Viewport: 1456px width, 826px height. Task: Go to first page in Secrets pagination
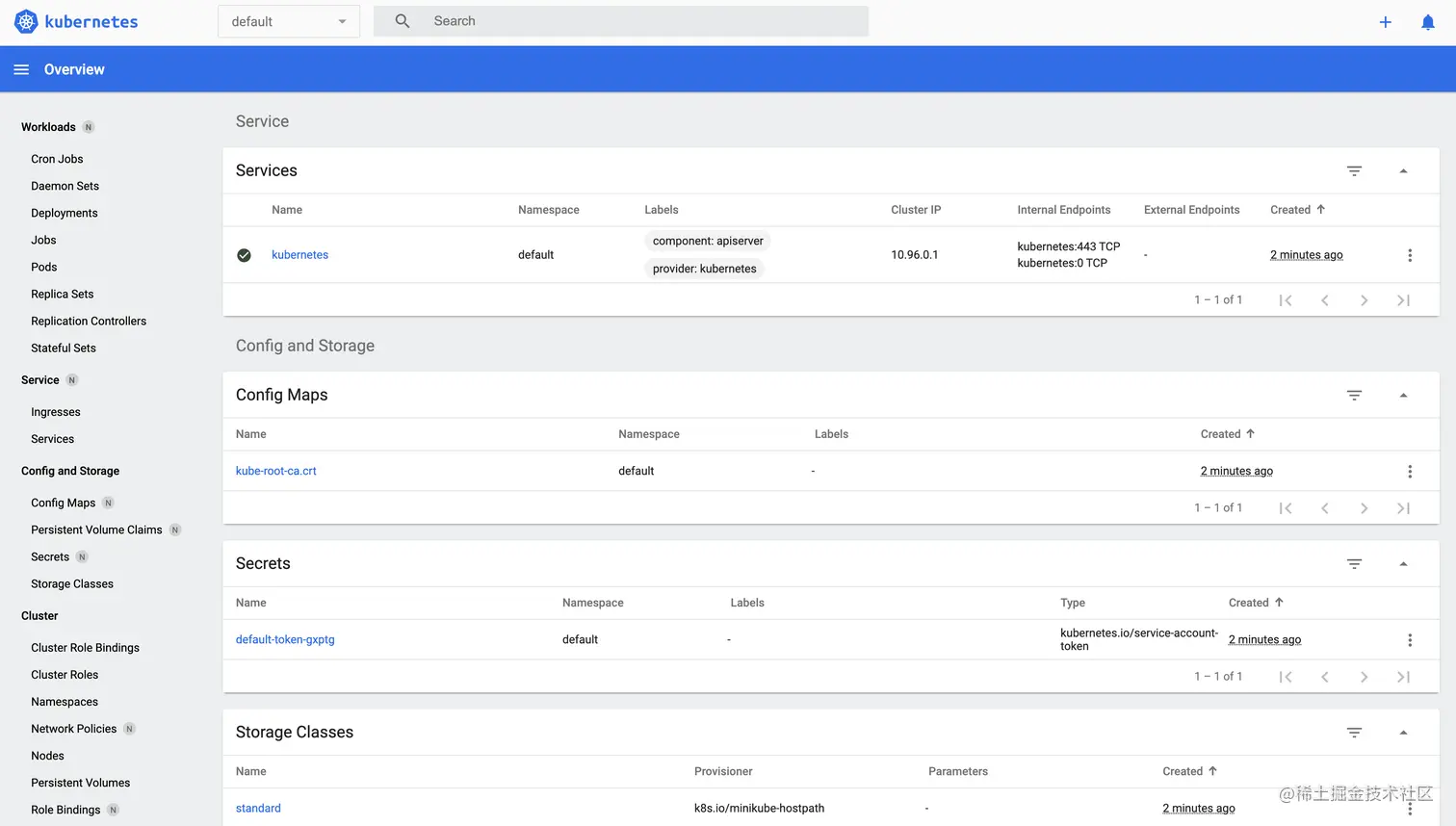[1286, 677]
